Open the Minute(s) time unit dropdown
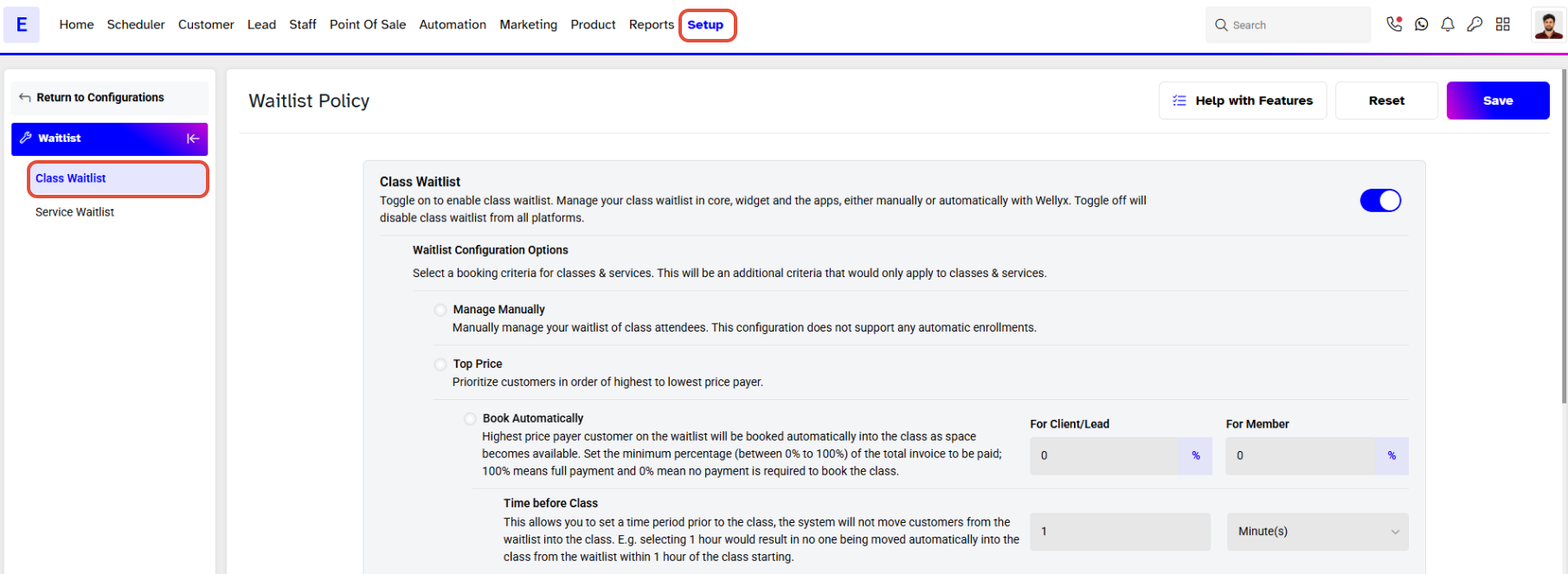 point(1317,532)
